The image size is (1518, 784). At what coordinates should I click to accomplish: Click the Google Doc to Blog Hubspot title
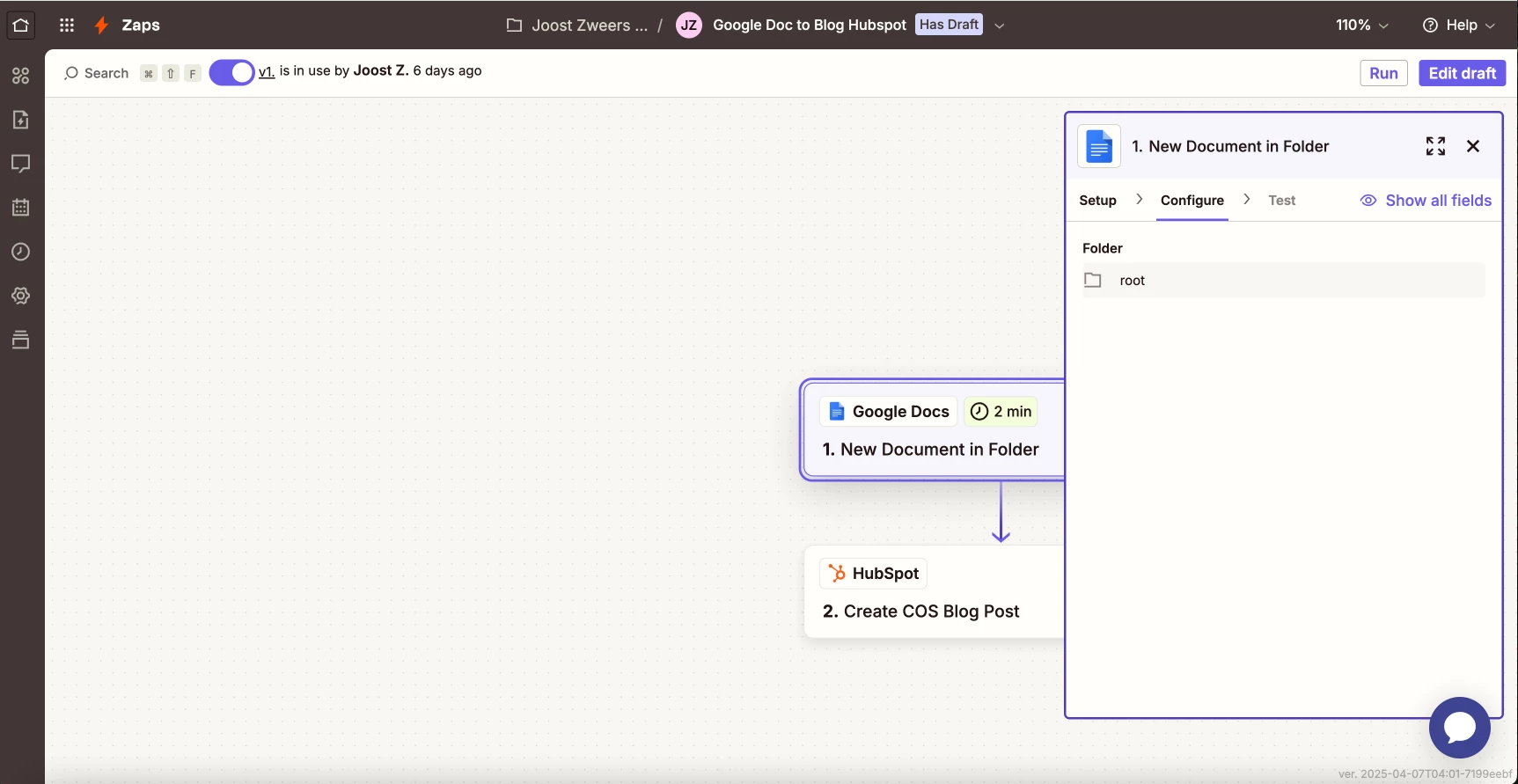(x=810, y=25)
